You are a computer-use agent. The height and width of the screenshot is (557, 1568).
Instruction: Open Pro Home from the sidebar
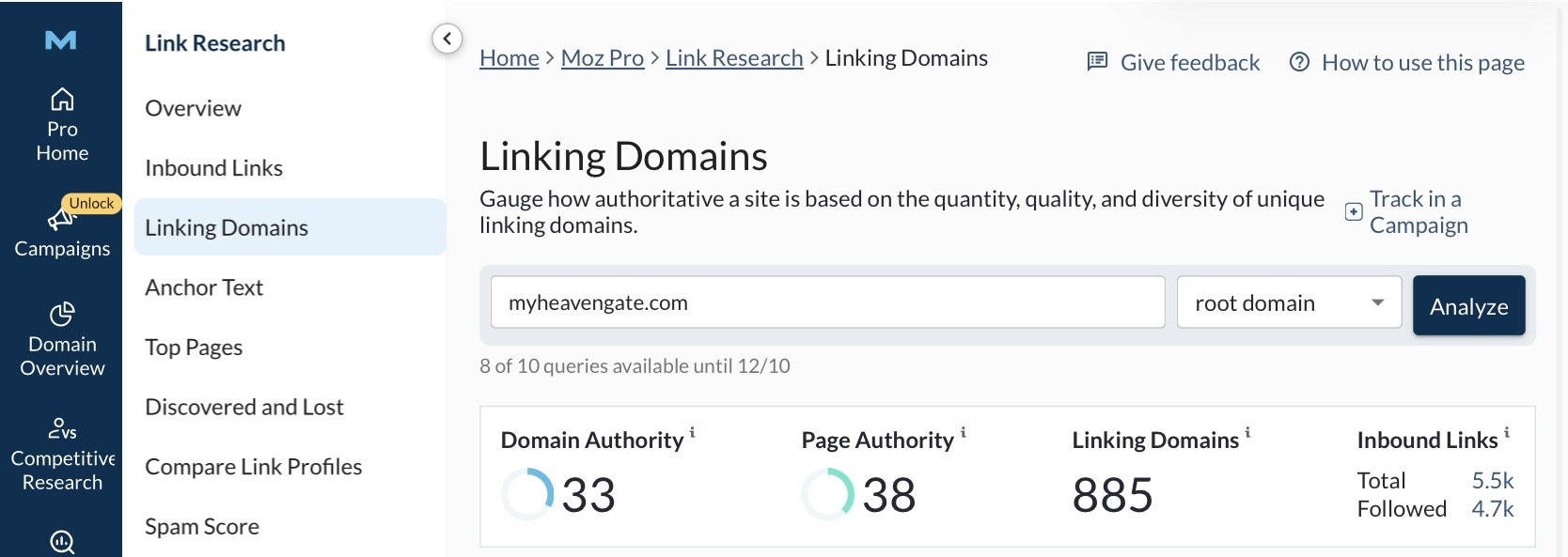62,126
